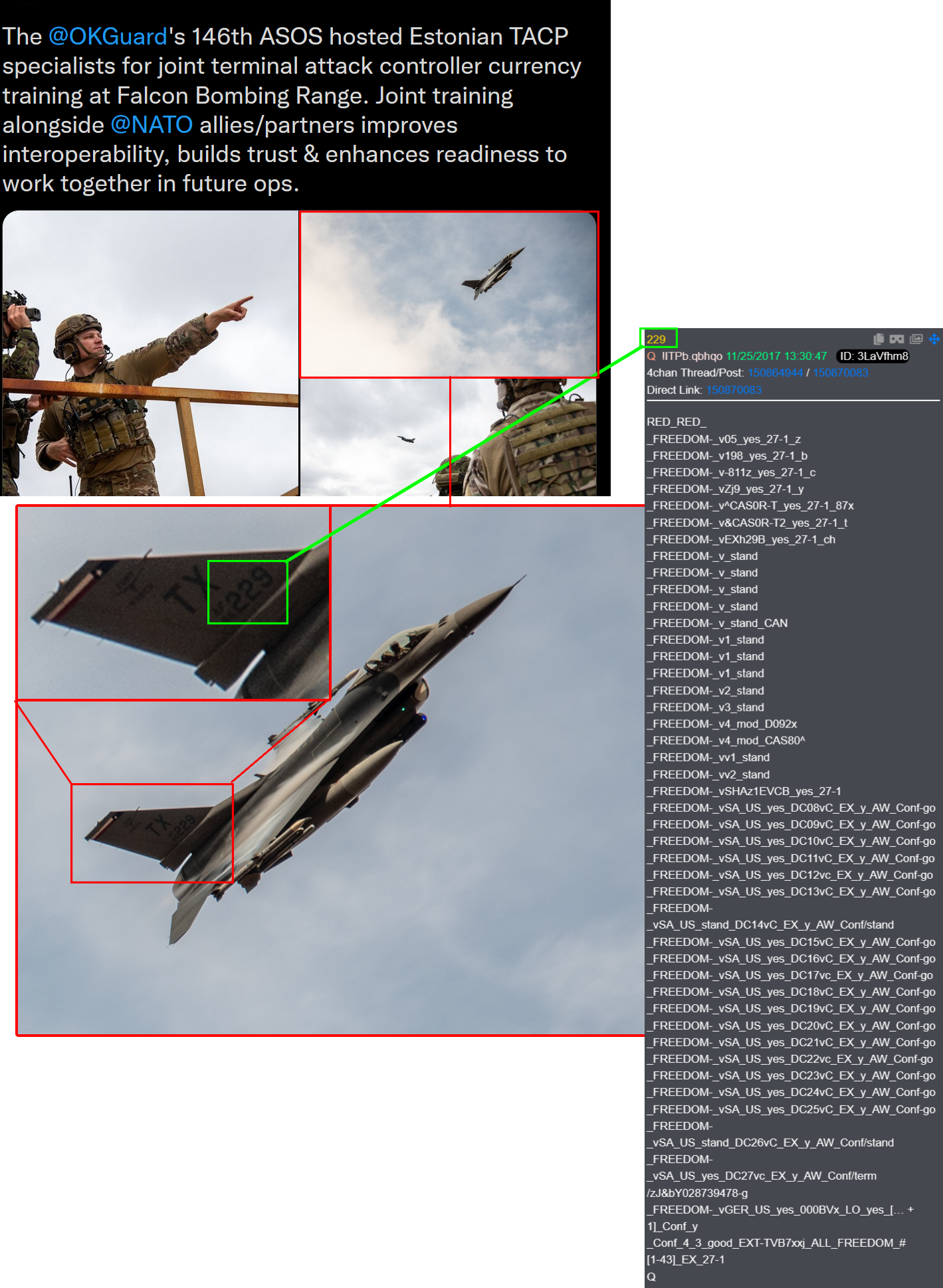The width and height of the screenshot is (943, 1288).
Task: Click the line containing DC23vC
Action: [x=791, y=1075]
